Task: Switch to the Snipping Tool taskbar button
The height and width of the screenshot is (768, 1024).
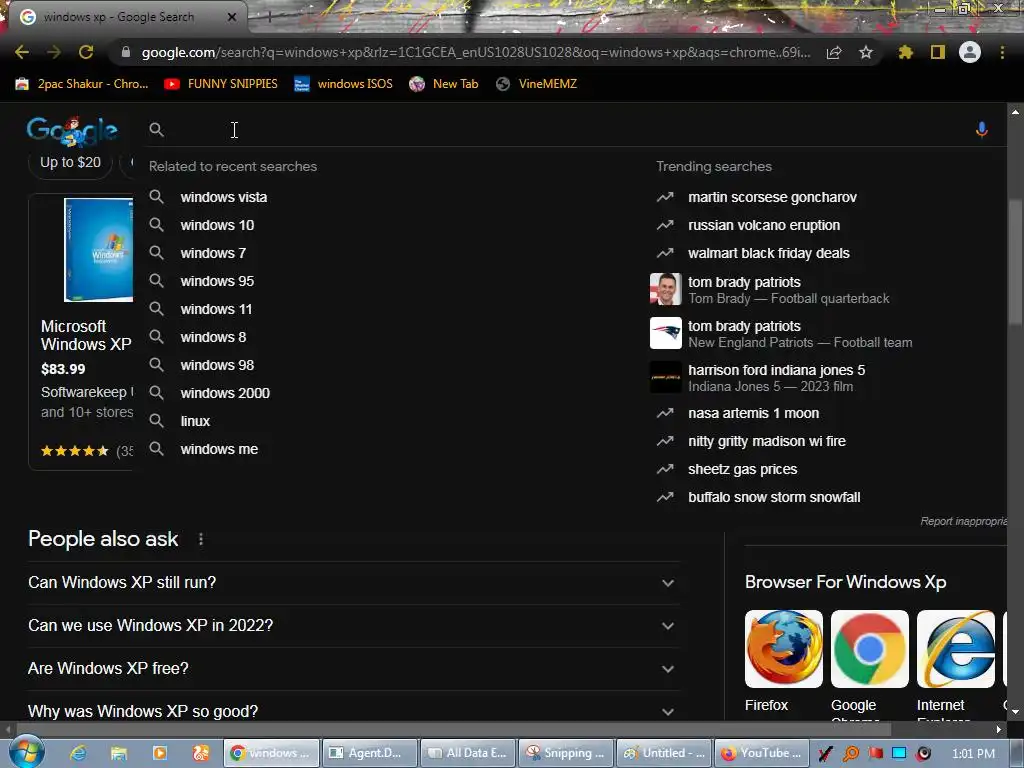Action: (566, 753)
